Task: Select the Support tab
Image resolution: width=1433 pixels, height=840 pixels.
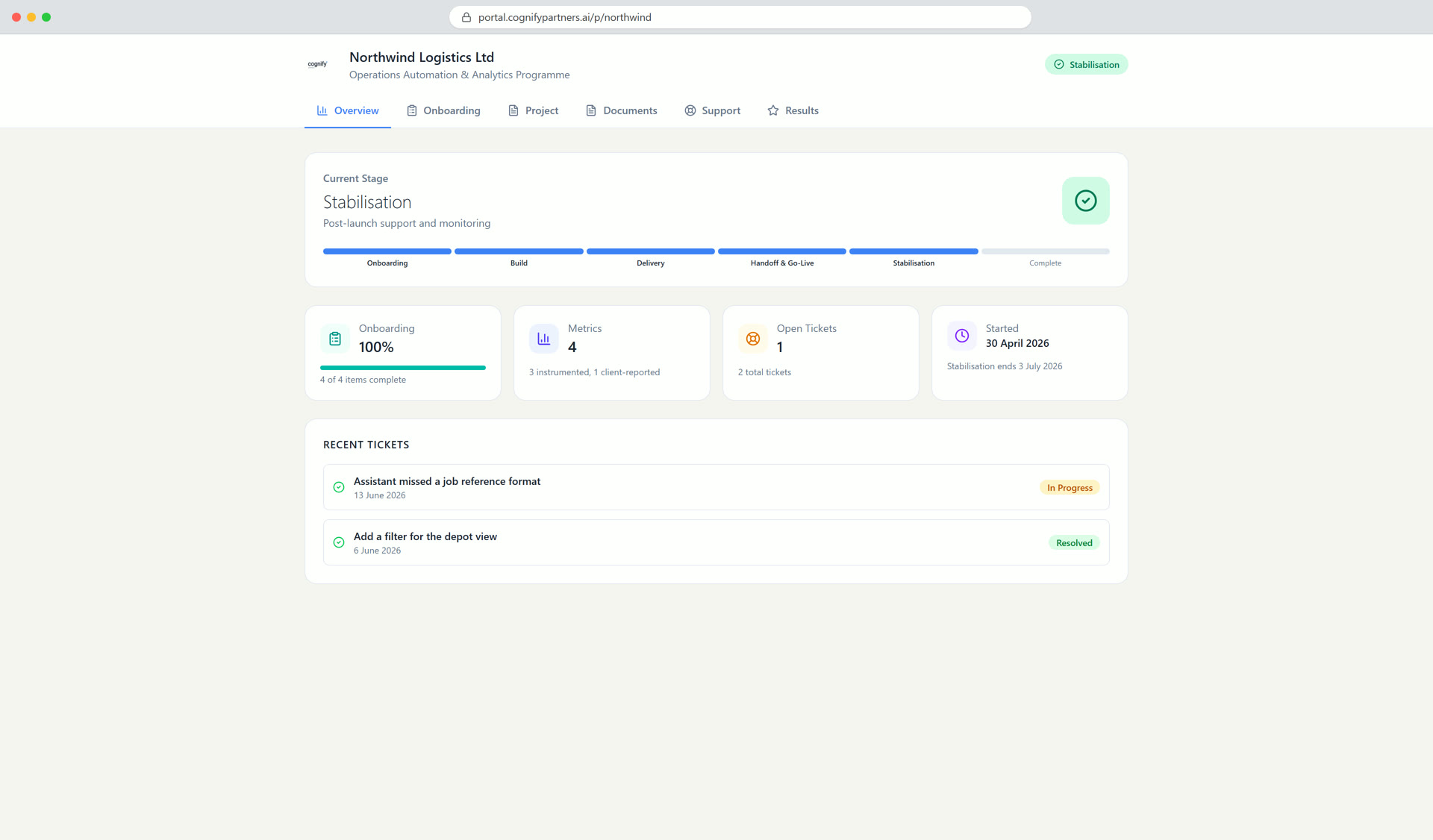Action: [x=713, y=110]
